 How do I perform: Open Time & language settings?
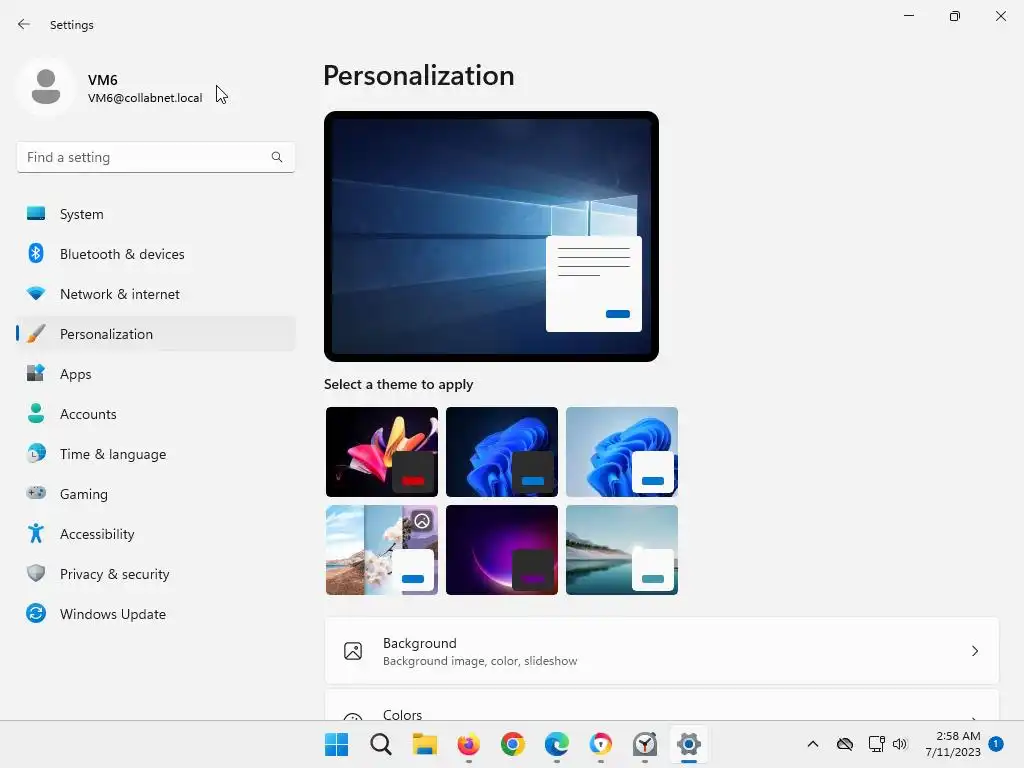coord(156,453)
